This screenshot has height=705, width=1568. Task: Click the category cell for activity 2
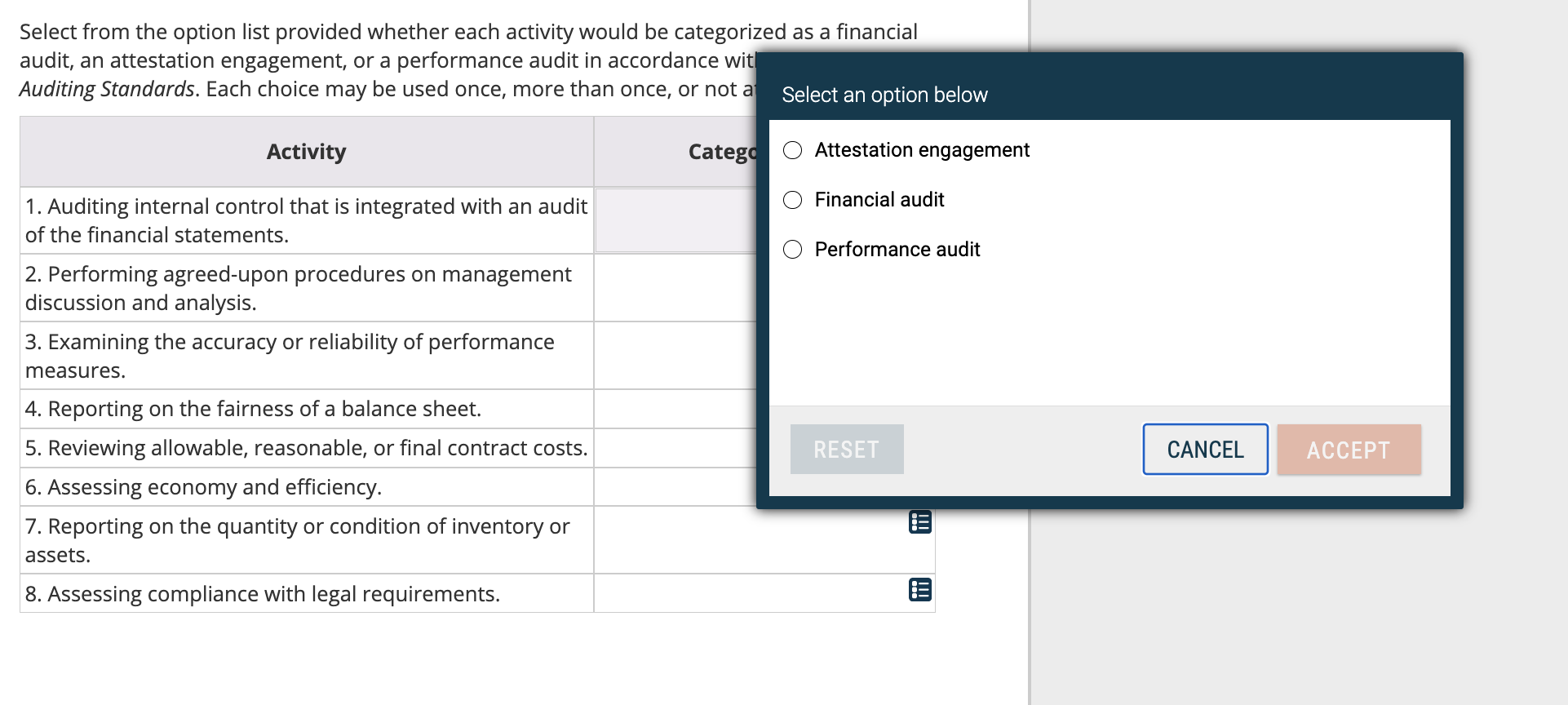(676, 288)
